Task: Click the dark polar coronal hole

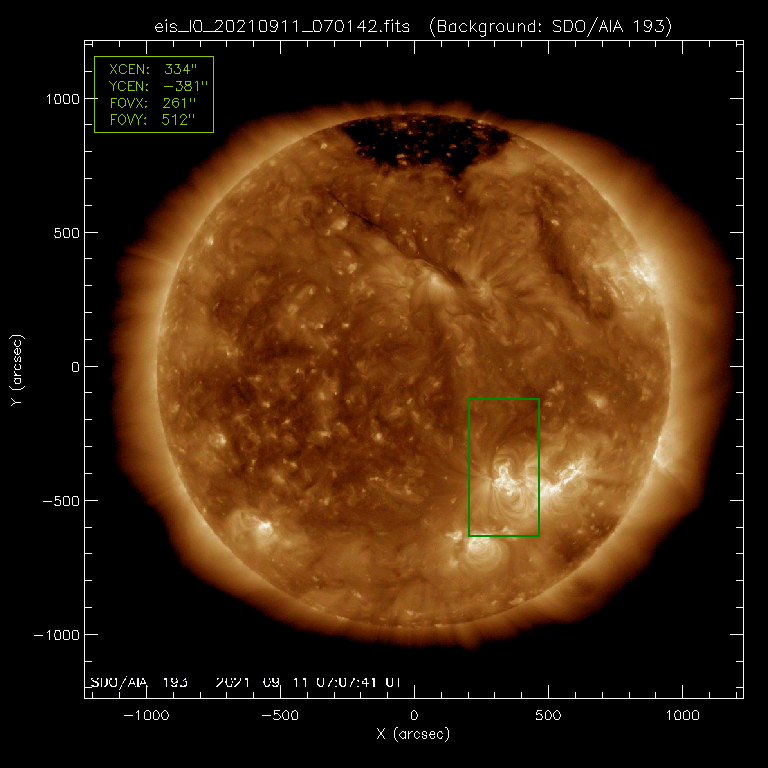Action: (425, 145)
